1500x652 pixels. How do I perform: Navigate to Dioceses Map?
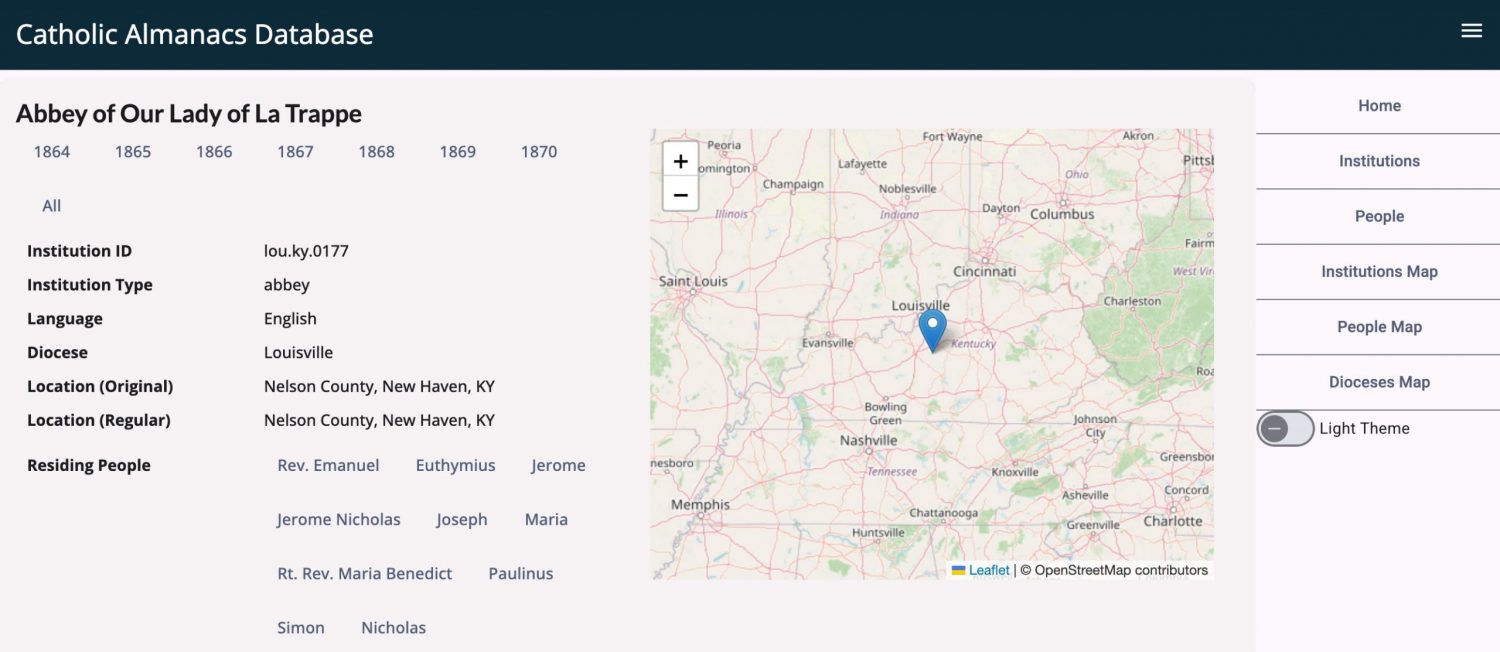point(1378,382)
